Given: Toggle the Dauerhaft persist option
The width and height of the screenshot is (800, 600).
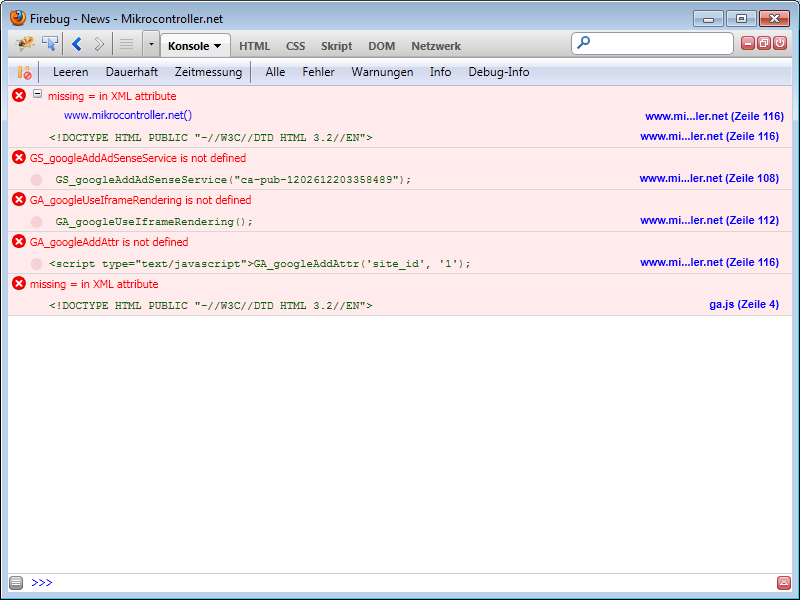Looking at the screenshot, I should tap(132, 72).
